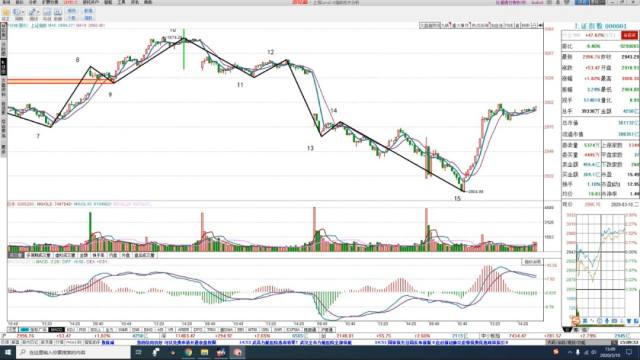Select the DMI indicator tab
Image resolution: width=640 pixels, height=360 pixels.
pos(136,329)
